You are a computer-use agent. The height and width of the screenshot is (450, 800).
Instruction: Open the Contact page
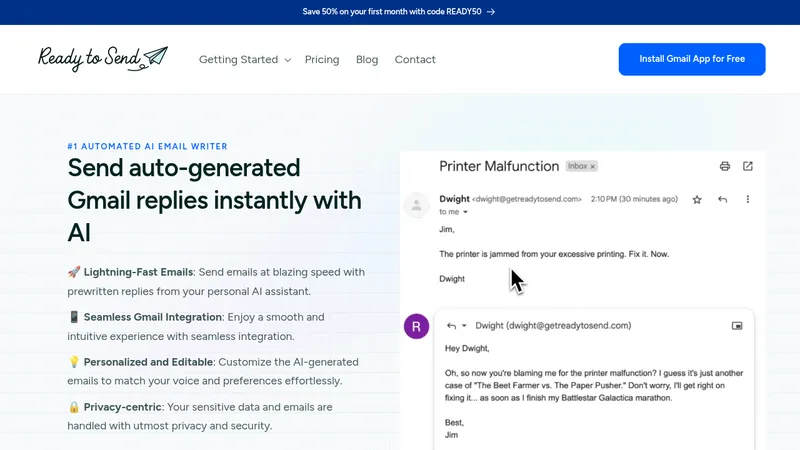pyautogui.click(x=415, y=60)
